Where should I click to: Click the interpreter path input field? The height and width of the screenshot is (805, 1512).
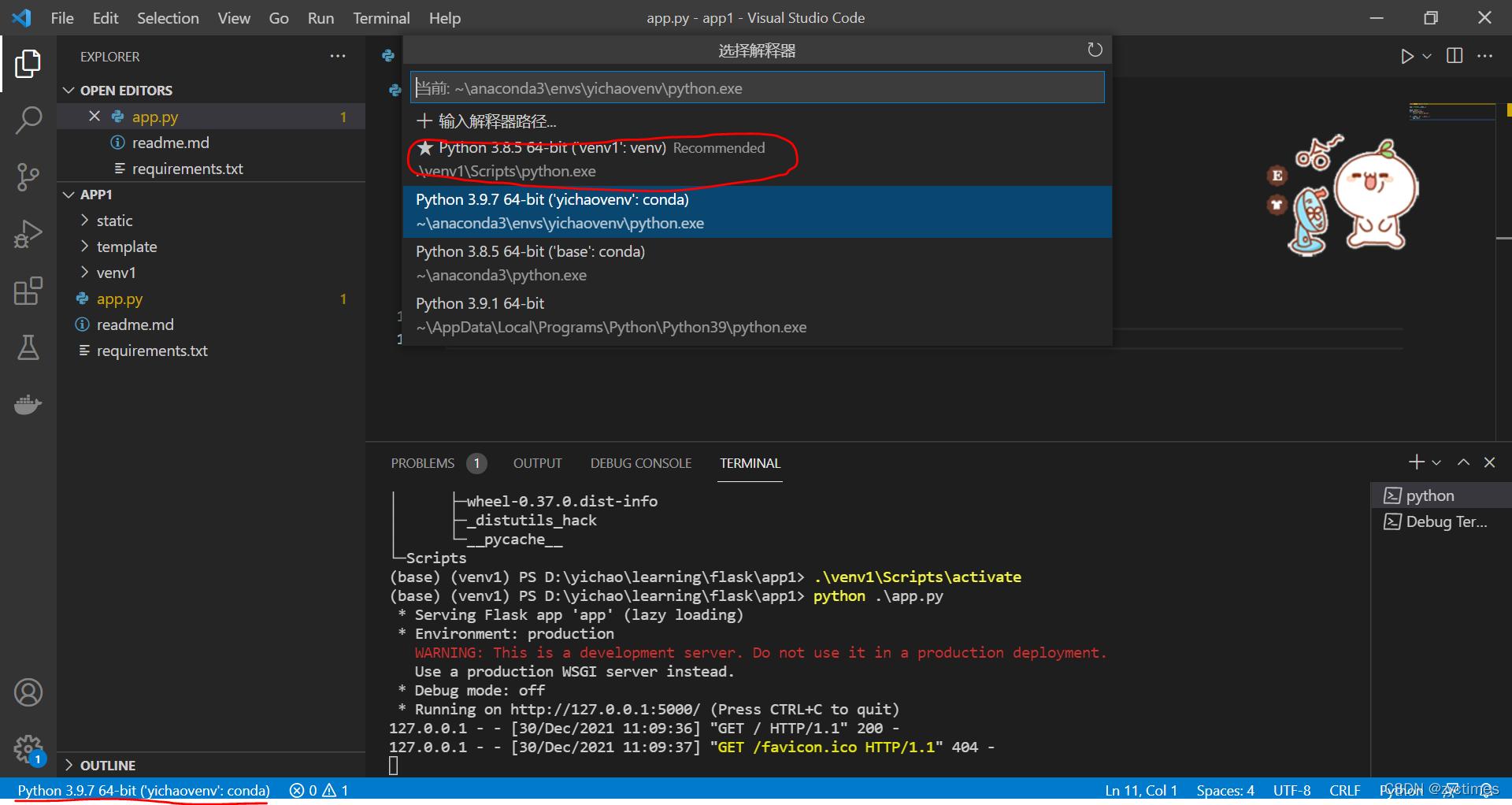click(757, 87)
